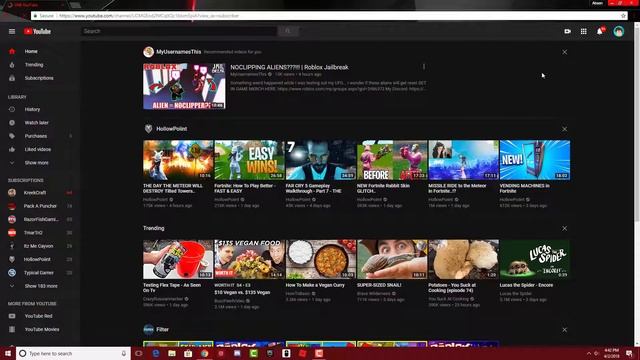Screen dimensions: 640x360
Task: Open the YouTube apps grid icon
Action: click(x=584, y=31)
